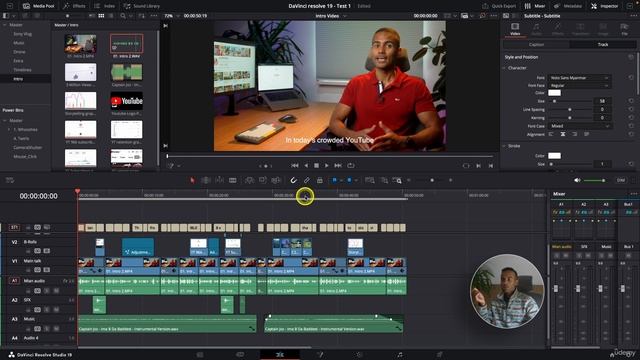Select the Music bin in media pool

(19, 43)
